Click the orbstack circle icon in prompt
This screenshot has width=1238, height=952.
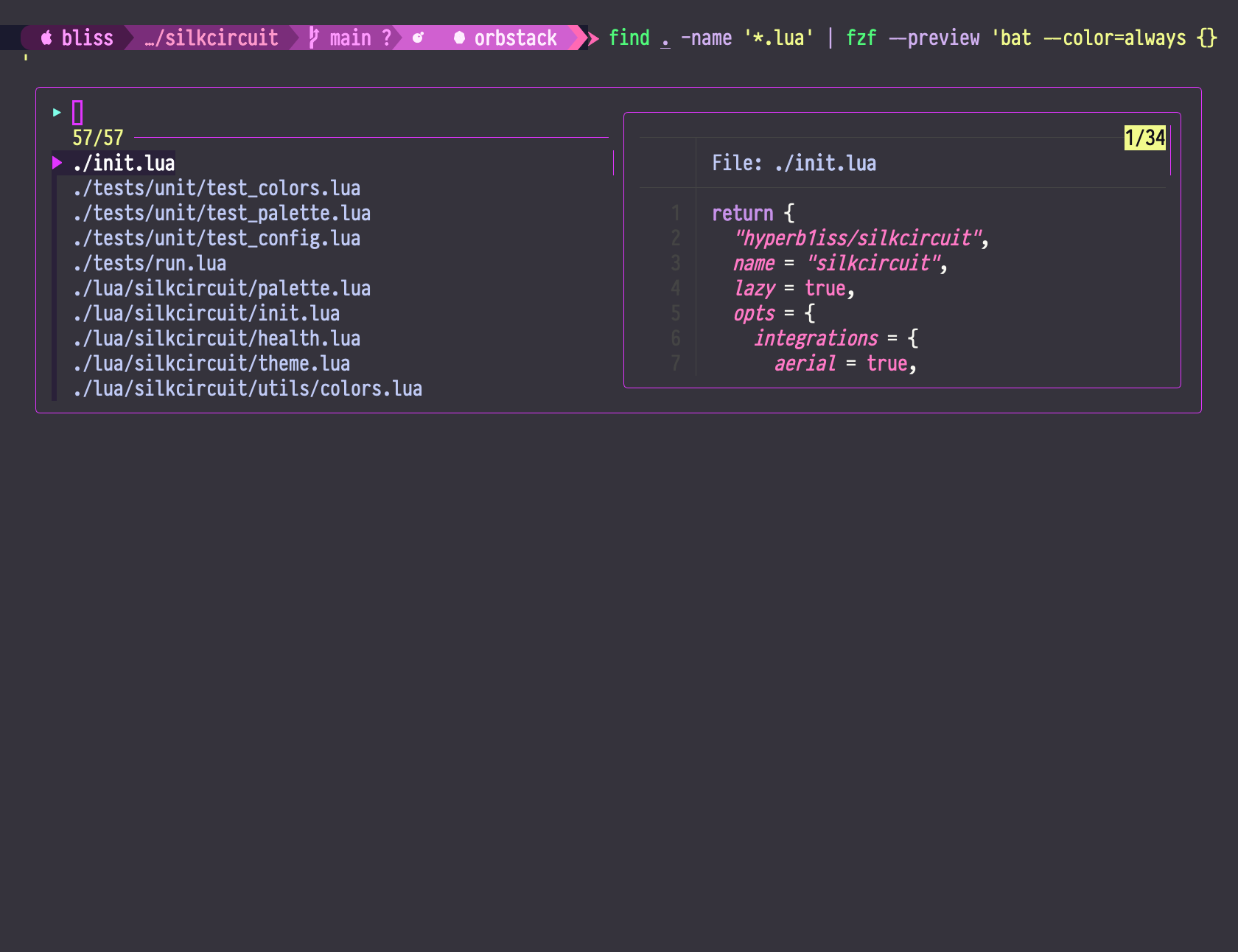pos(459,38)
